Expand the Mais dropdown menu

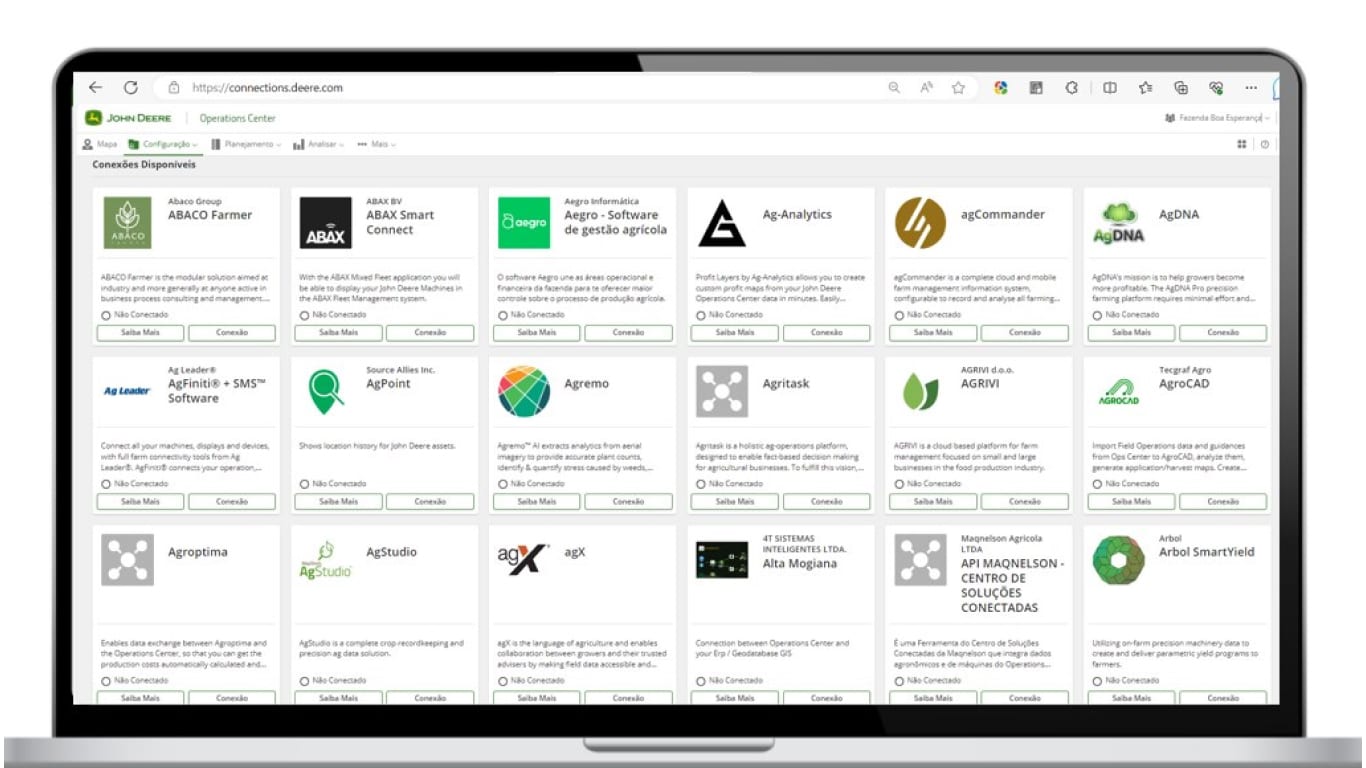377,144
